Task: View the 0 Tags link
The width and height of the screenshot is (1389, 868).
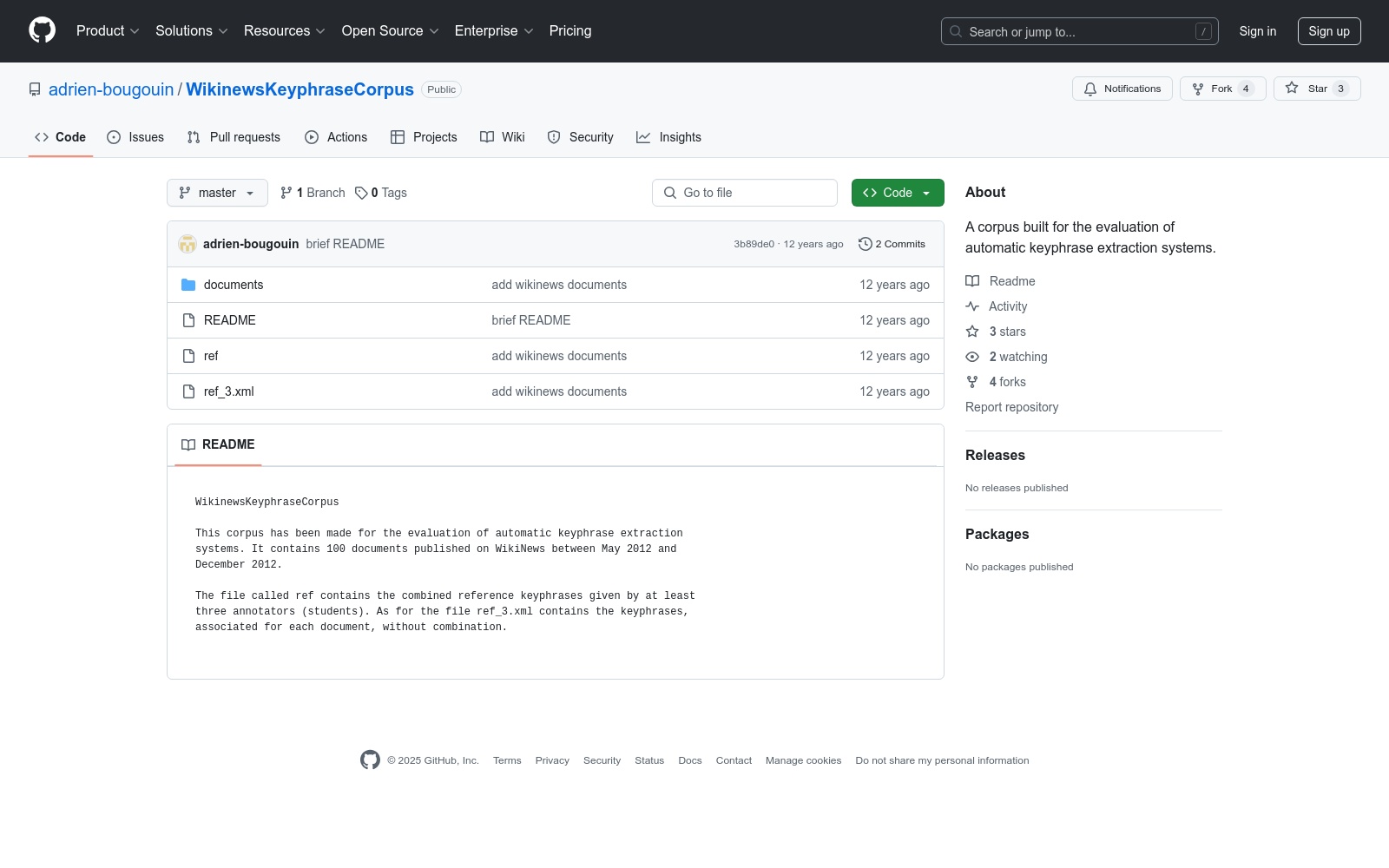Action: 381,193
